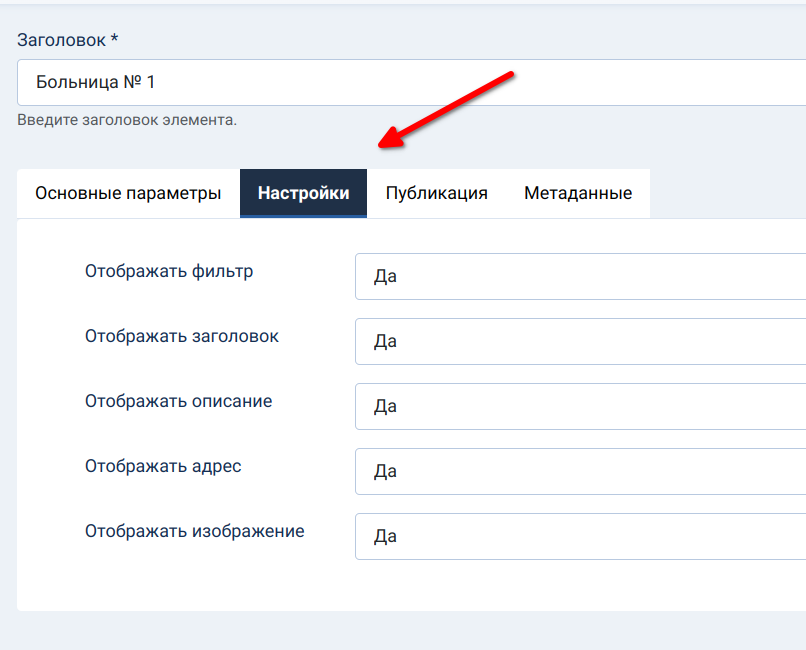Click the hint text Введите заголовок элемента
The image size is (806, 650).
[127, 120]
